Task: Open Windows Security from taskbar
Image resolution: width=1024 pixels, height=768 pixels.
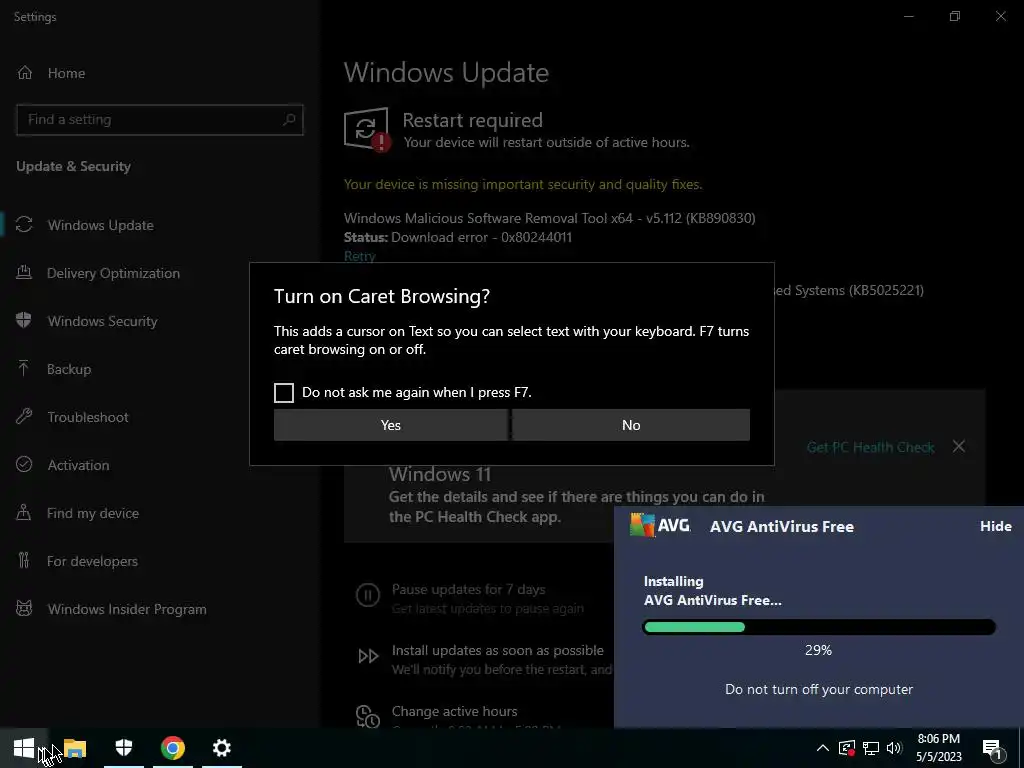Action: (123, 748)
